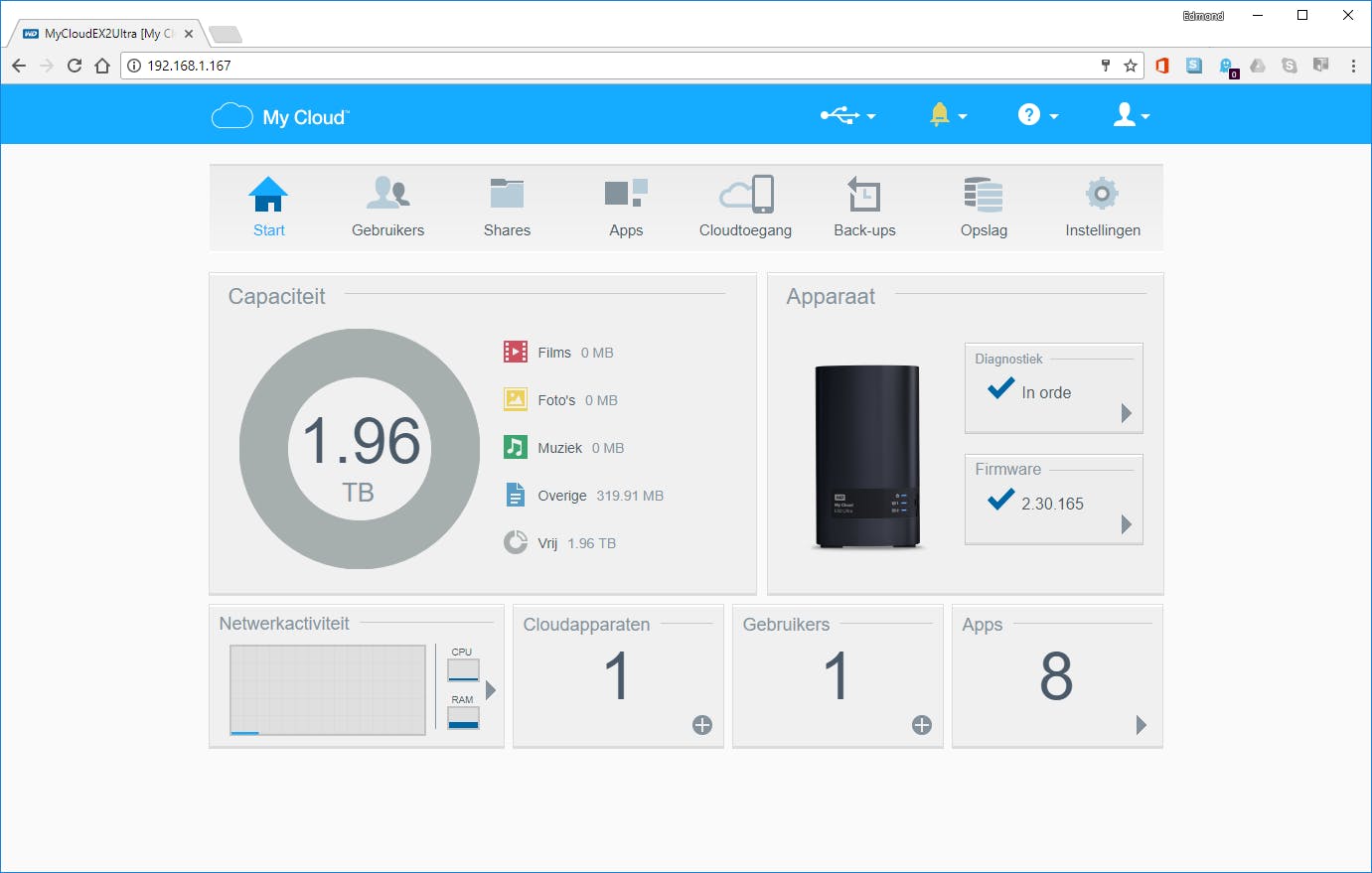1372x873 pixels.
Task: Open the user account dropdown
Action: pyautogui.click(x=1131, y=116)
